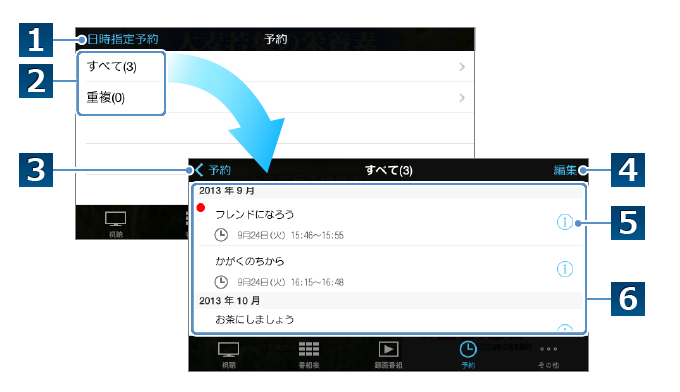The height and width of the screenshot is (392, 680).
Task: Open info for お茶にしましょう reservation
Action: point(564,328)
